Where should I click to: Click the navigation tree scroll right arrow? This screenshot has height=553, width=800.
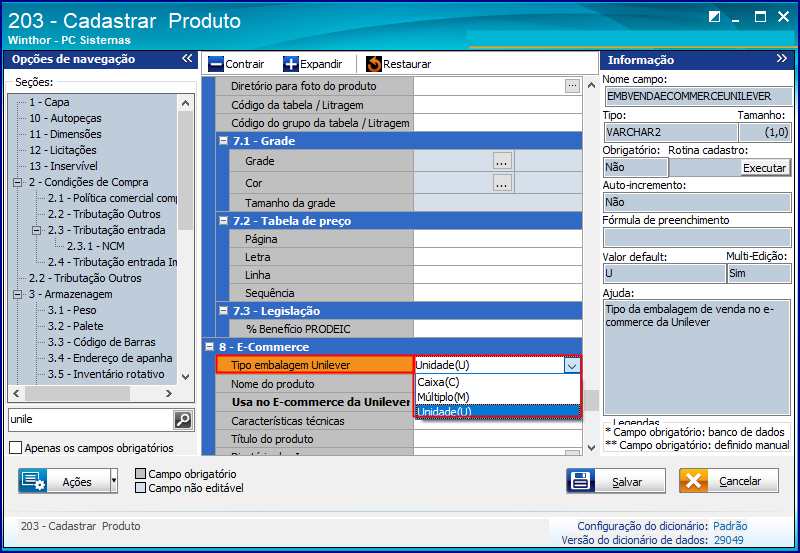(169, 393)
